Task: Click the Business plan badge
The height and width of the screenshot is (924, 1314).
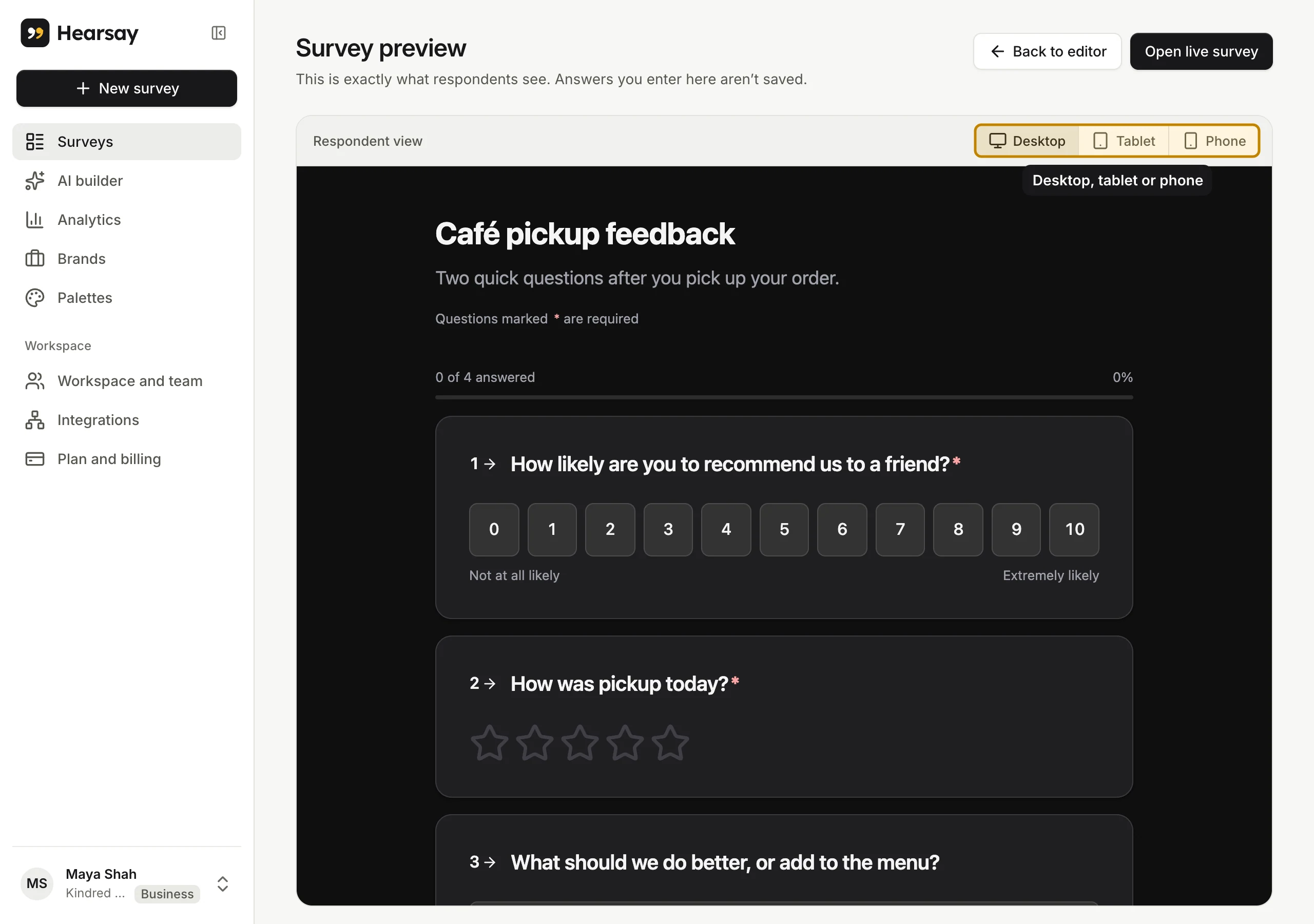Action: click(167, 894)
